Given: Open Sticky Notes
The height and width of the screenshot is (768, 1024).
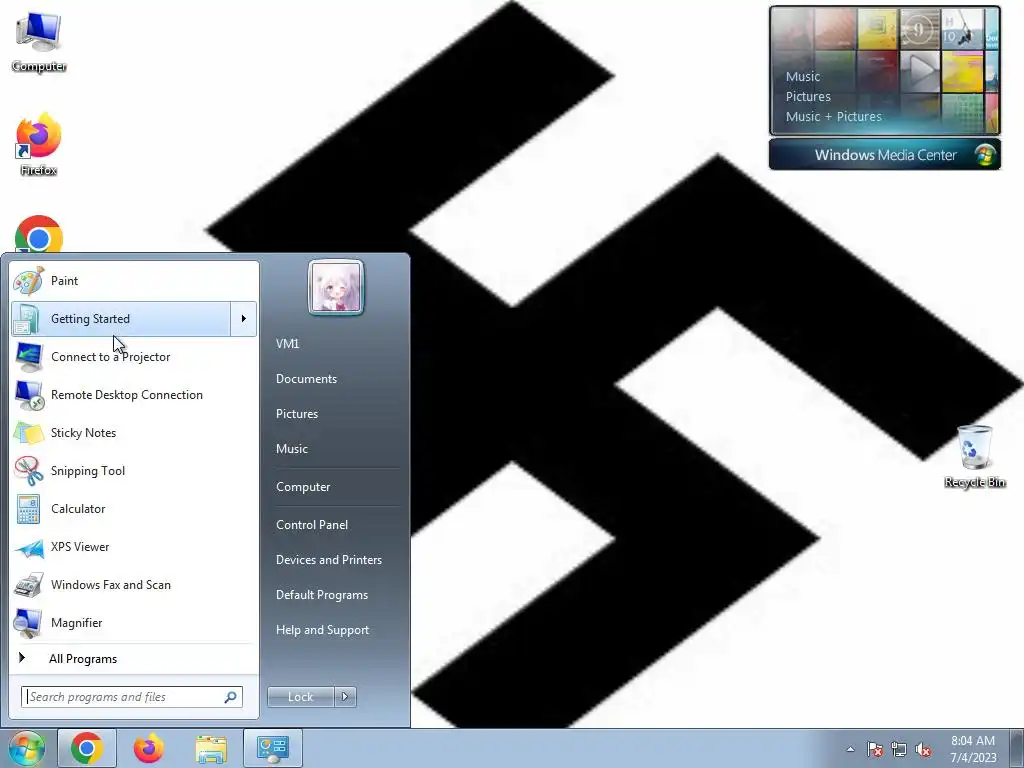Looking at the screenshot, I should (x=134, y=432).
